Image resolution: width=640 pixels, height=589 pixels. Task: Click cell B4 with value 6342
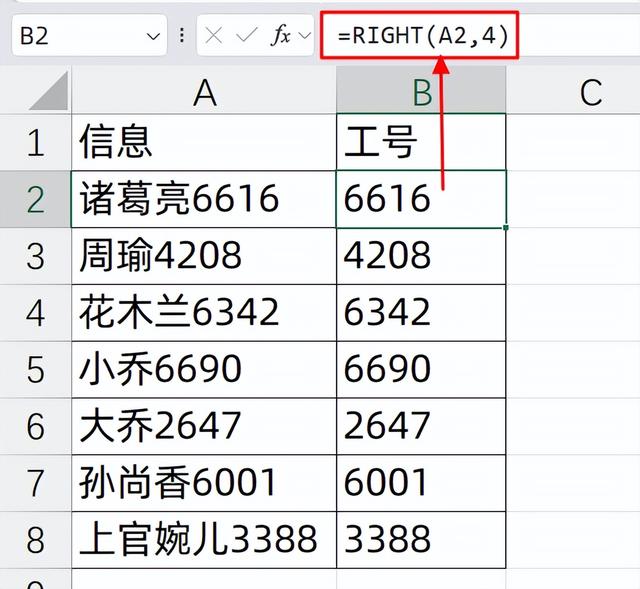click(421, 313)
